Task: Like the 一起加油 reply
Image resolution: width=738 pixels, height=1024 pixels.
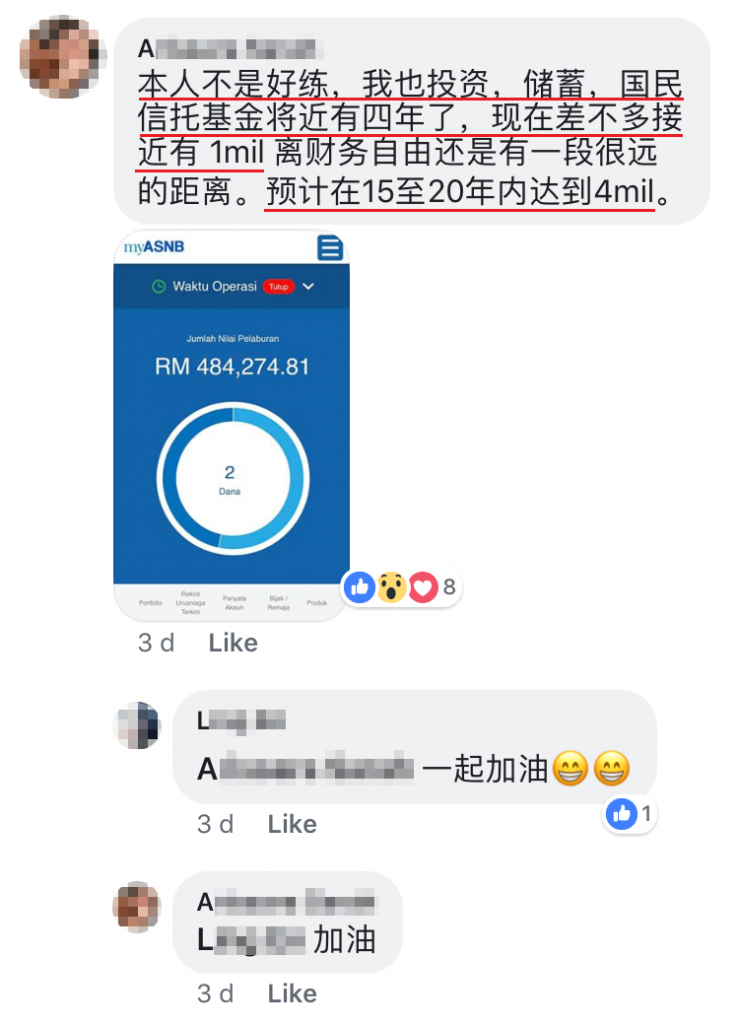Action: point(292,824)
